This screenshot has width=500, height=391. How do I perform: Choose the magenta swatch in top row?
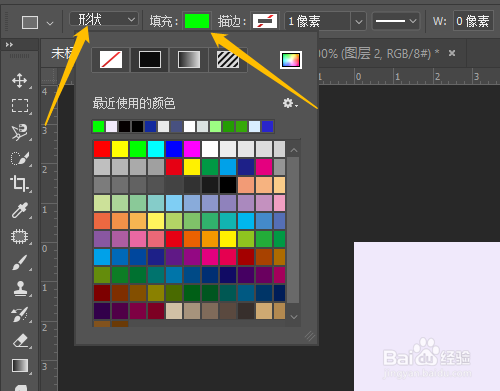click(x=192, y=149)
